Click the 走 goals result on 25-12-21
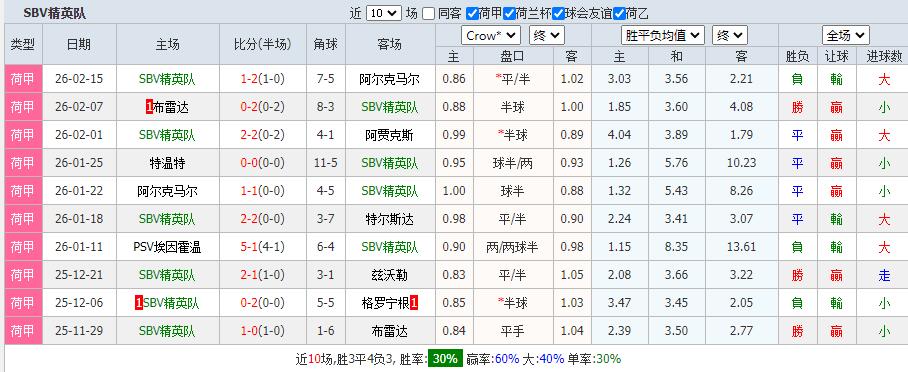Screen dimensions: 908x372 pos(884,275)
